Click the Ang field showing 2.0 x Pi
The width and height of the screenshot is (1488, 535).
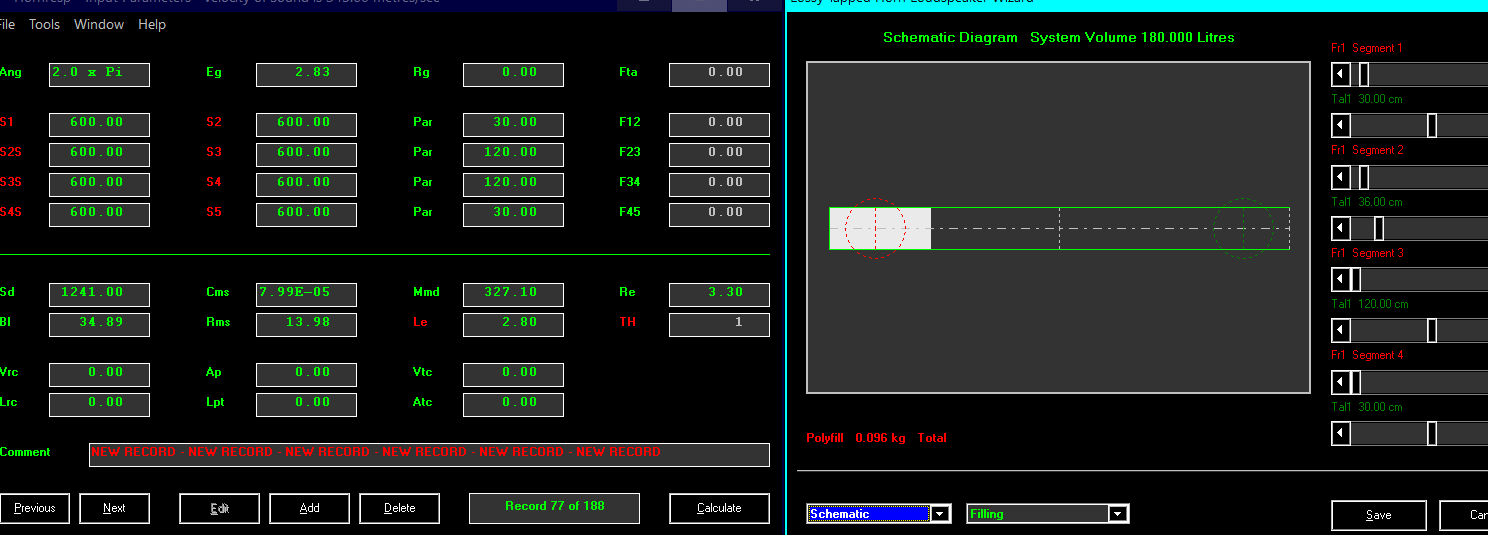(x=99, y=74)
